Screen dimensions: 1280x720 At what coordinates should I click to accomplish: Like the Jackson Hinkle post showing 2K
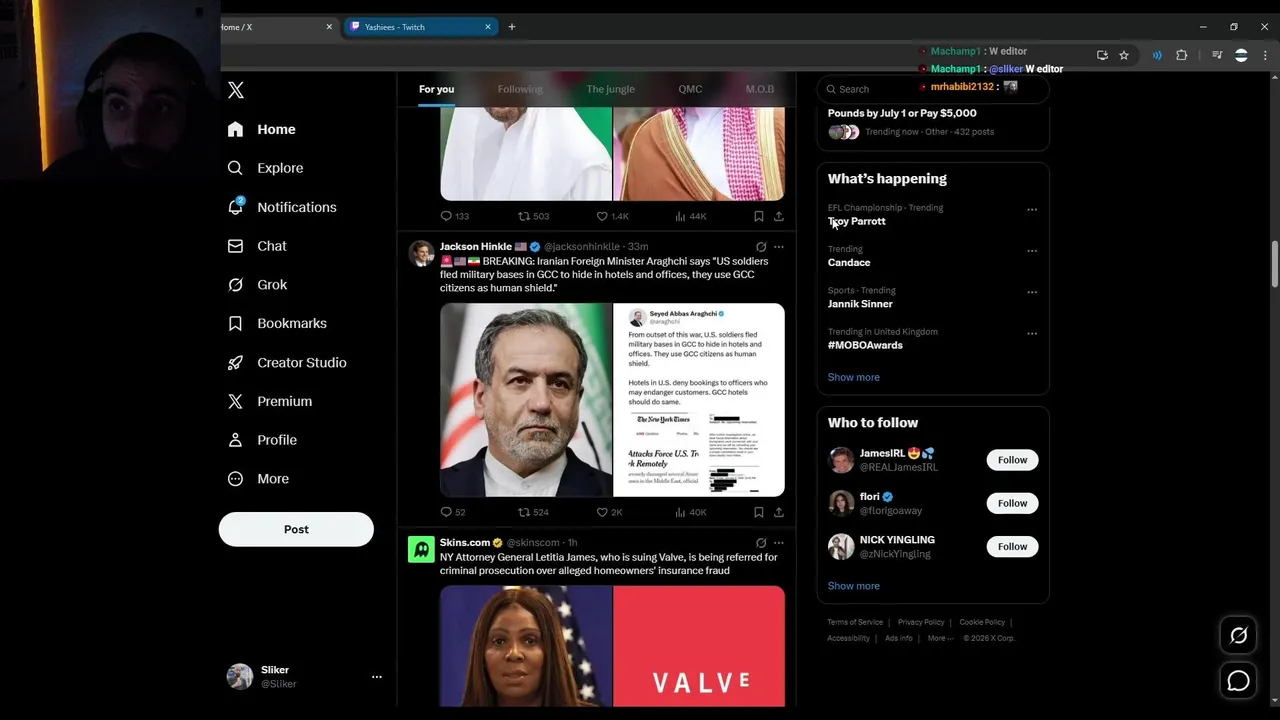[609, 512]
